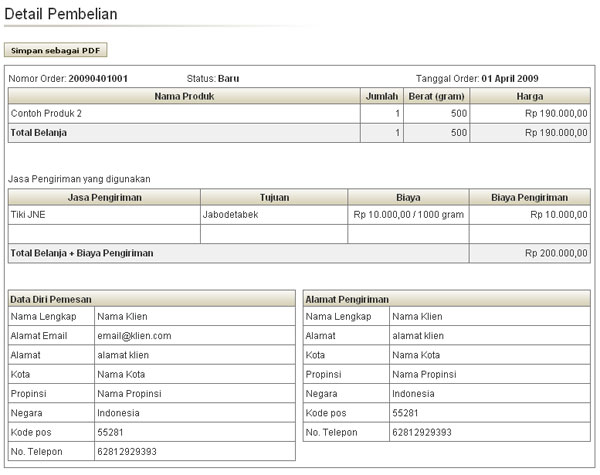The image size is (600, 475).
Task: Click the Data Diri Pemesan table header
Action: [x=51, y=299]
